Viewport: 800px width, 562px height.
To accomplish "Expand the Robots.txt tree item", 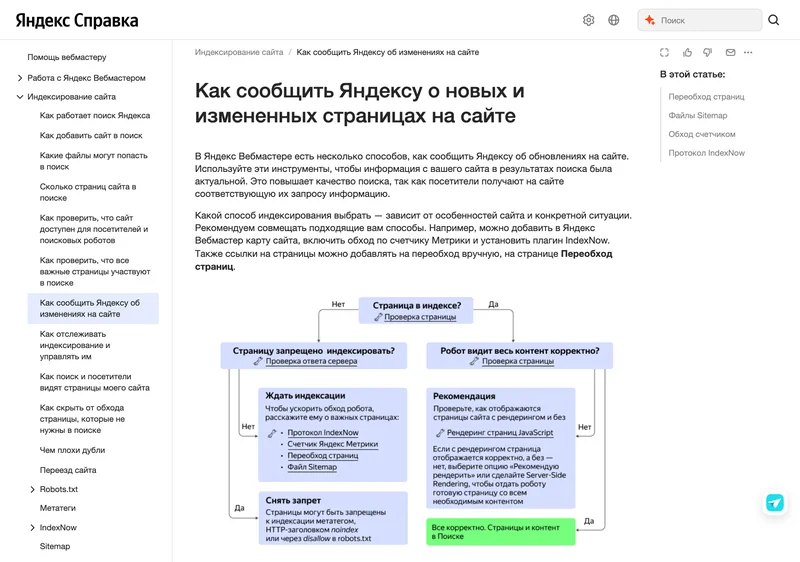I will point(32,490).
